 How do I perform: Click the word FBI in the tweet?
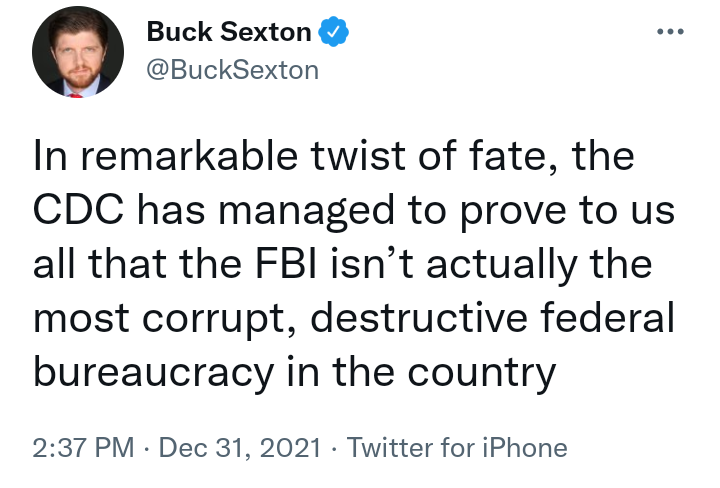click(286, 264)
